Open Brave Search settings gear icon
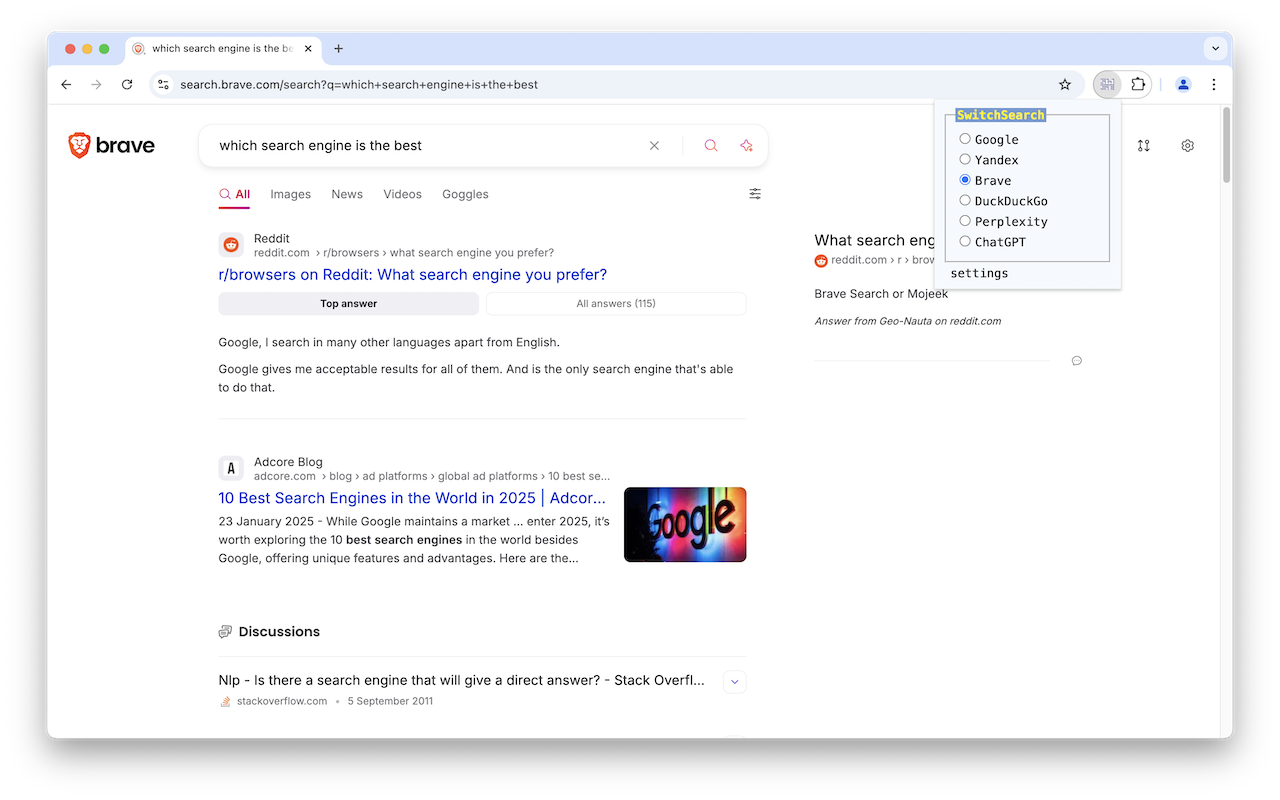Image resolution: width=1280 pixels, height=800 pixels. coord(1187,145)
